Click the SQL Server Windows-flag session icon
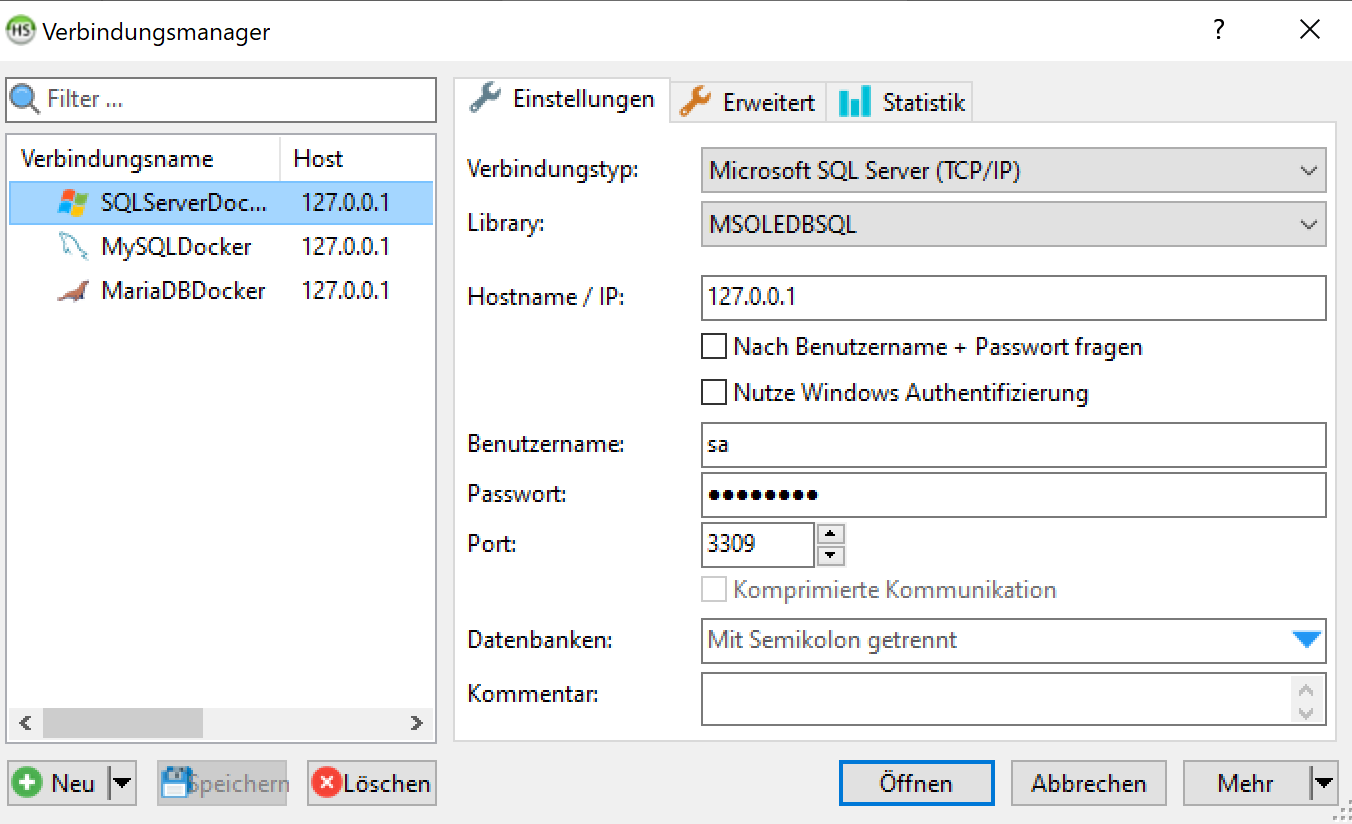The width and height of the screenshot is (1352, 824). (73, 203)
